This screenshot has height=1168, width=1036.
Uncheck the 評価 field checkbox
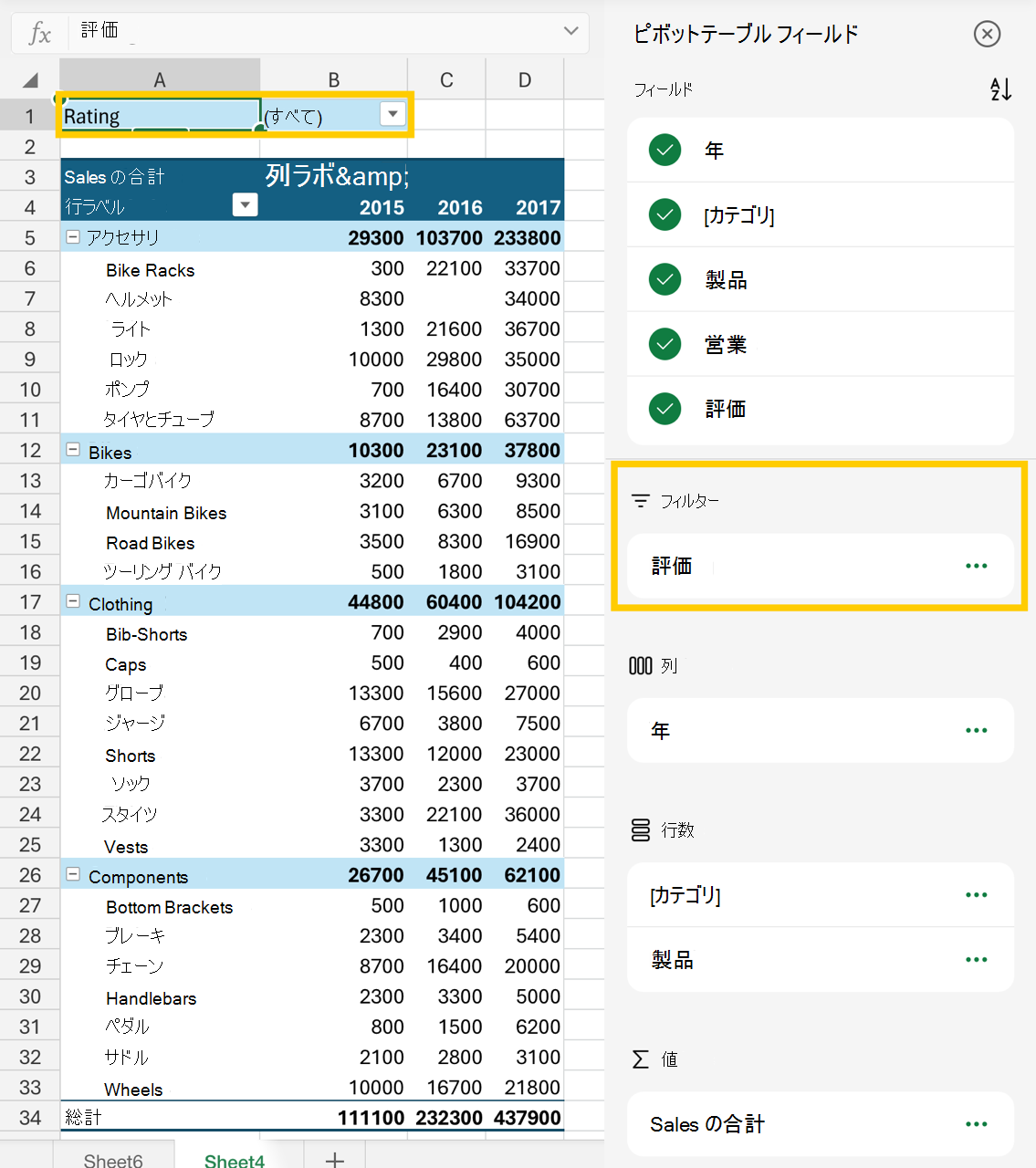(665, 409)
